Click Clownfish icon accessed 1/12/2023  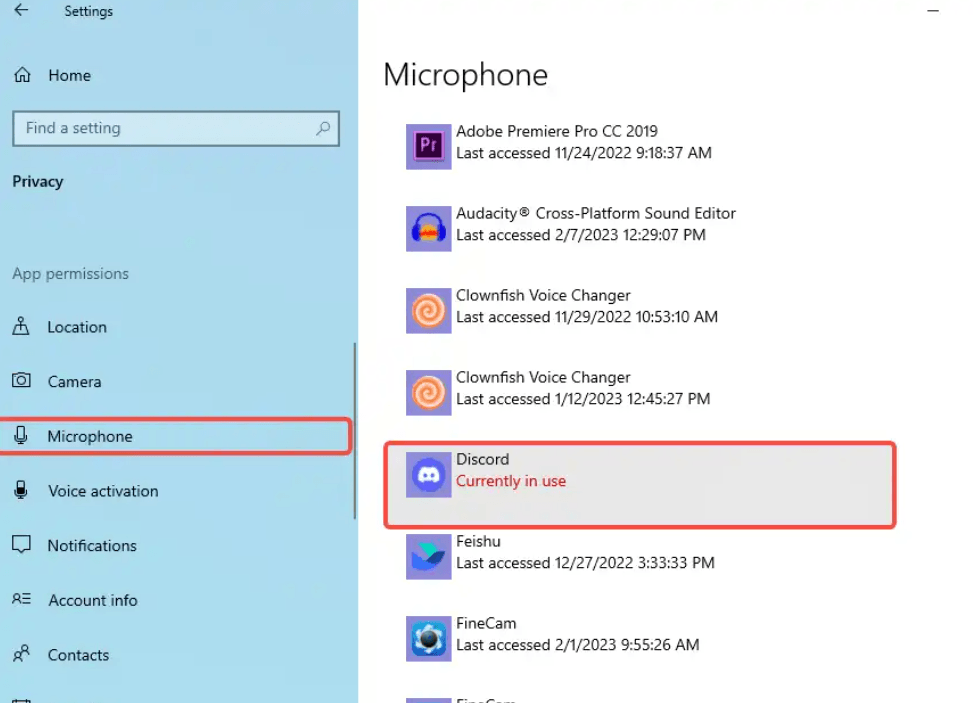click(429, 392)
